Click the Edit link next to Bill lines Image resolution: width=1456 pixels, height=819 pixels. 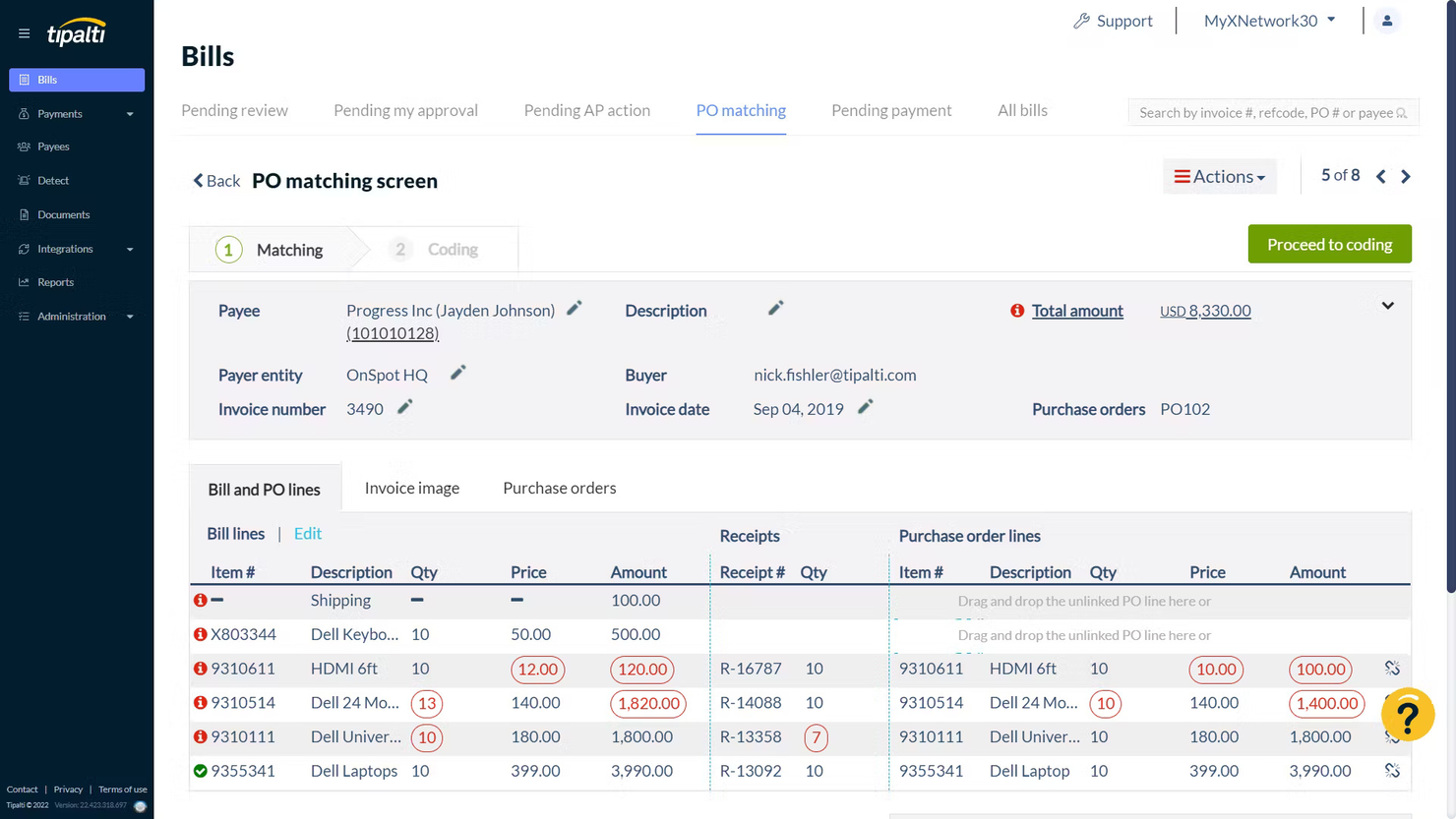pyautogui.click(x=307, y=534)
